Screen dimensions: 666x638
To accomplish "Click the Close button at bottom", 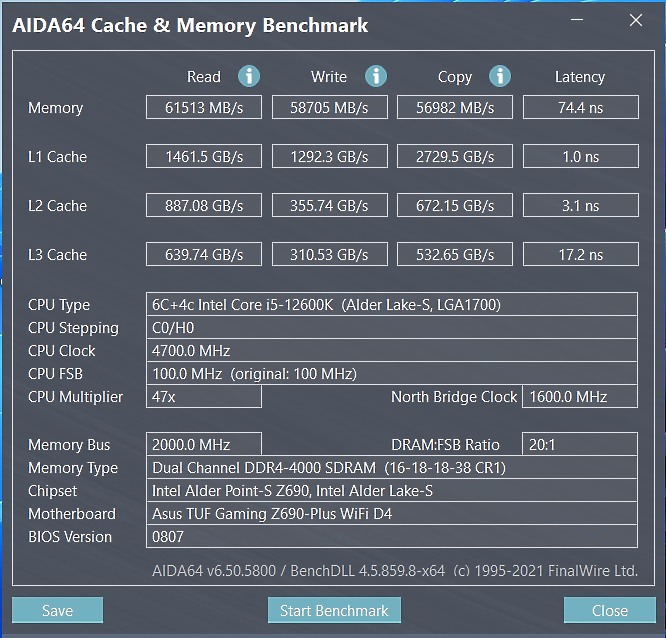I will pyautogui.click(x=610, y=610).
